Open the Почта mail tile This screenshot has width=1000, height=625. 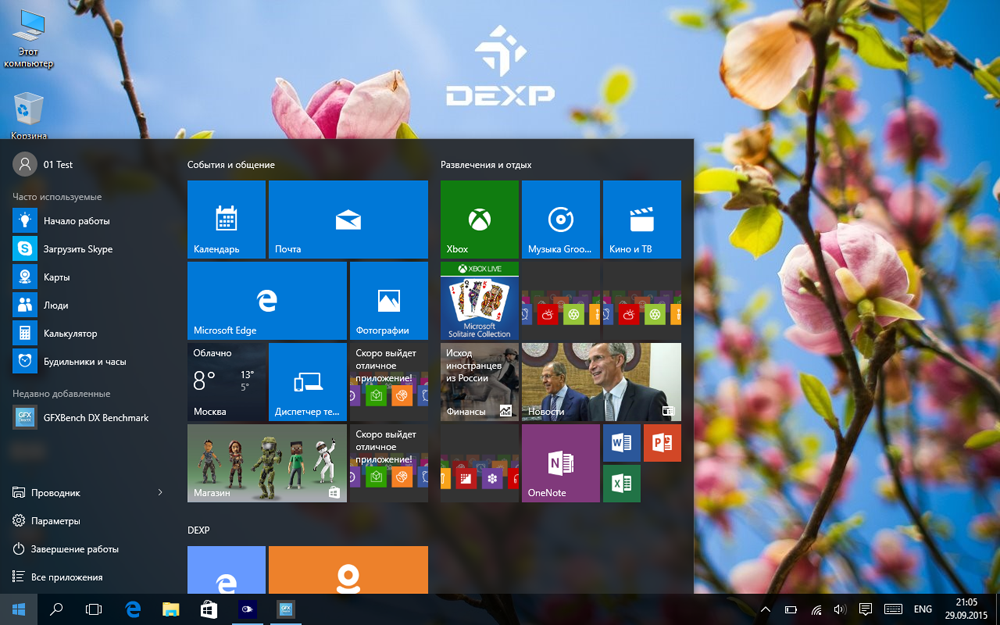tap(348, 219)
